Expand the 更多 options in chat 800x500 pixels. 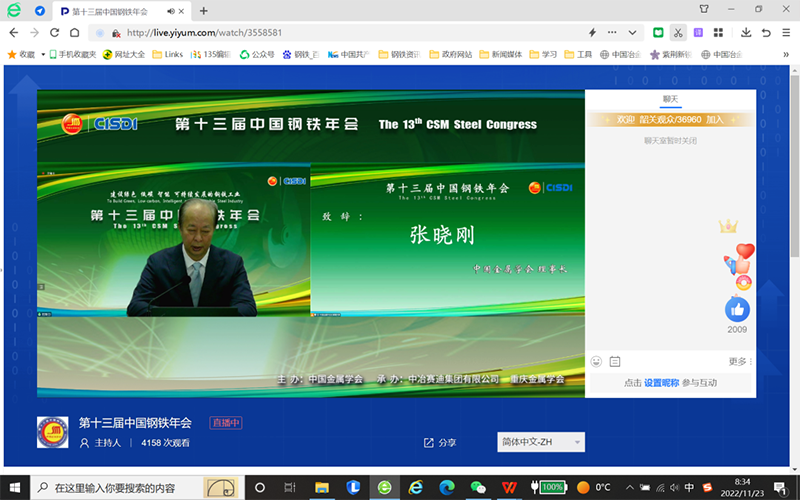[x=740, y=361]
